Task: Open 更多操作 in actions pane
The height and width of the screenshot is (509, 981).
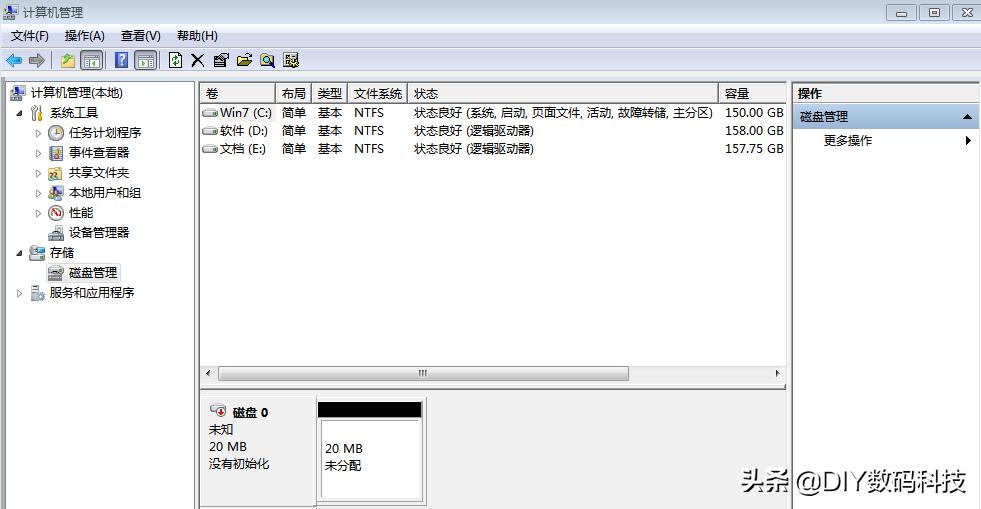Action: [x=848, y=141]
